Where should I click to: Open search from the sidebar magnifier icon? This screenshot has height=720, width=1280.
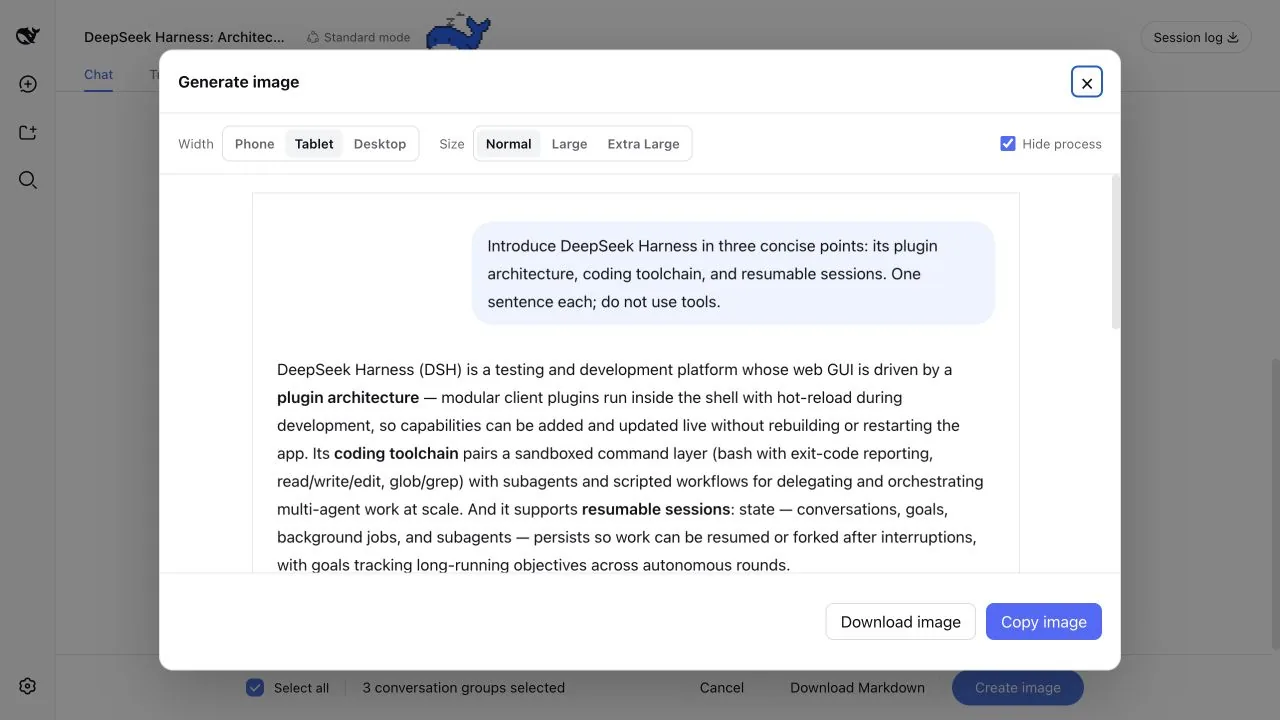(28, 180)
